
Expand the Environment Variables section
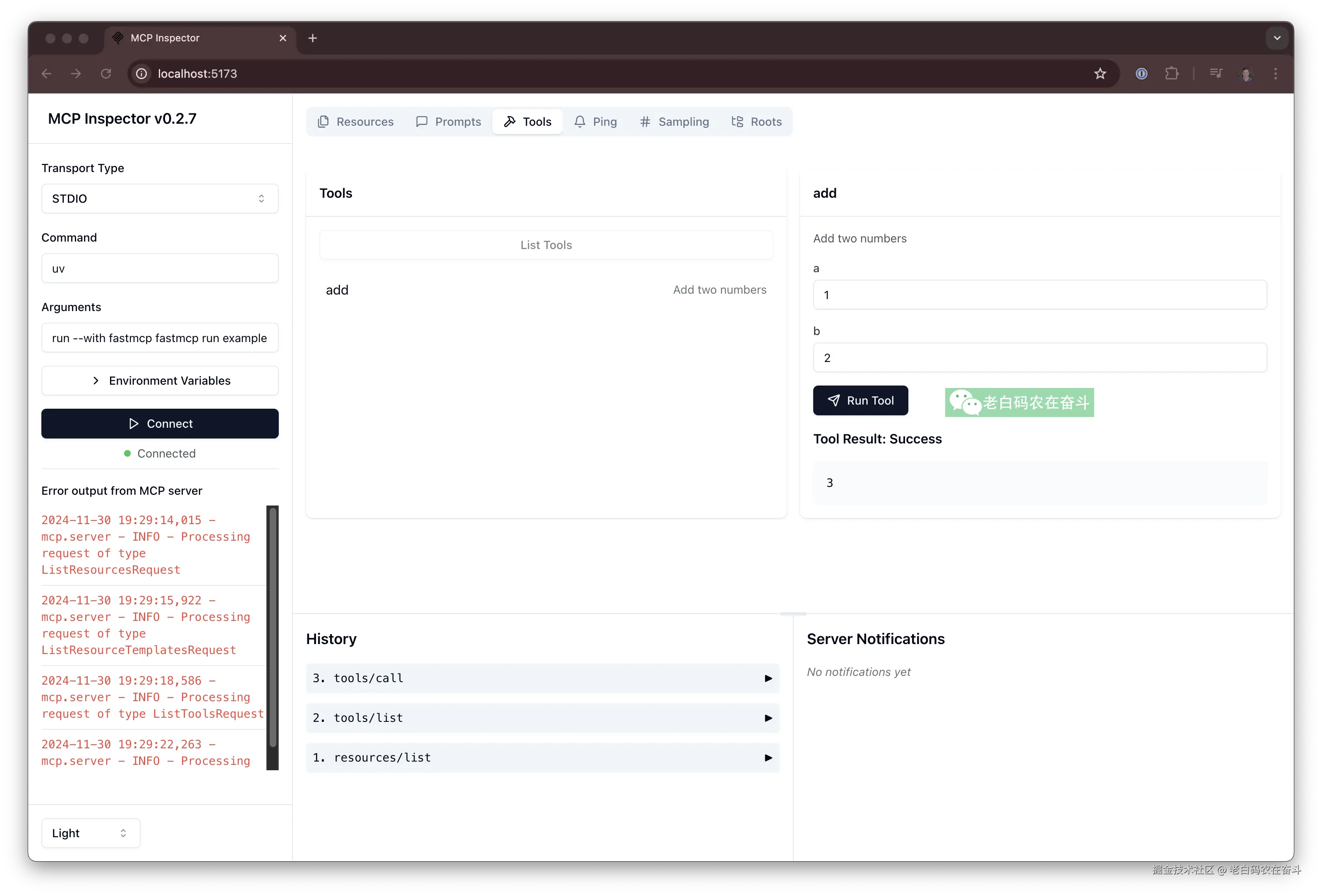[160, 381]
